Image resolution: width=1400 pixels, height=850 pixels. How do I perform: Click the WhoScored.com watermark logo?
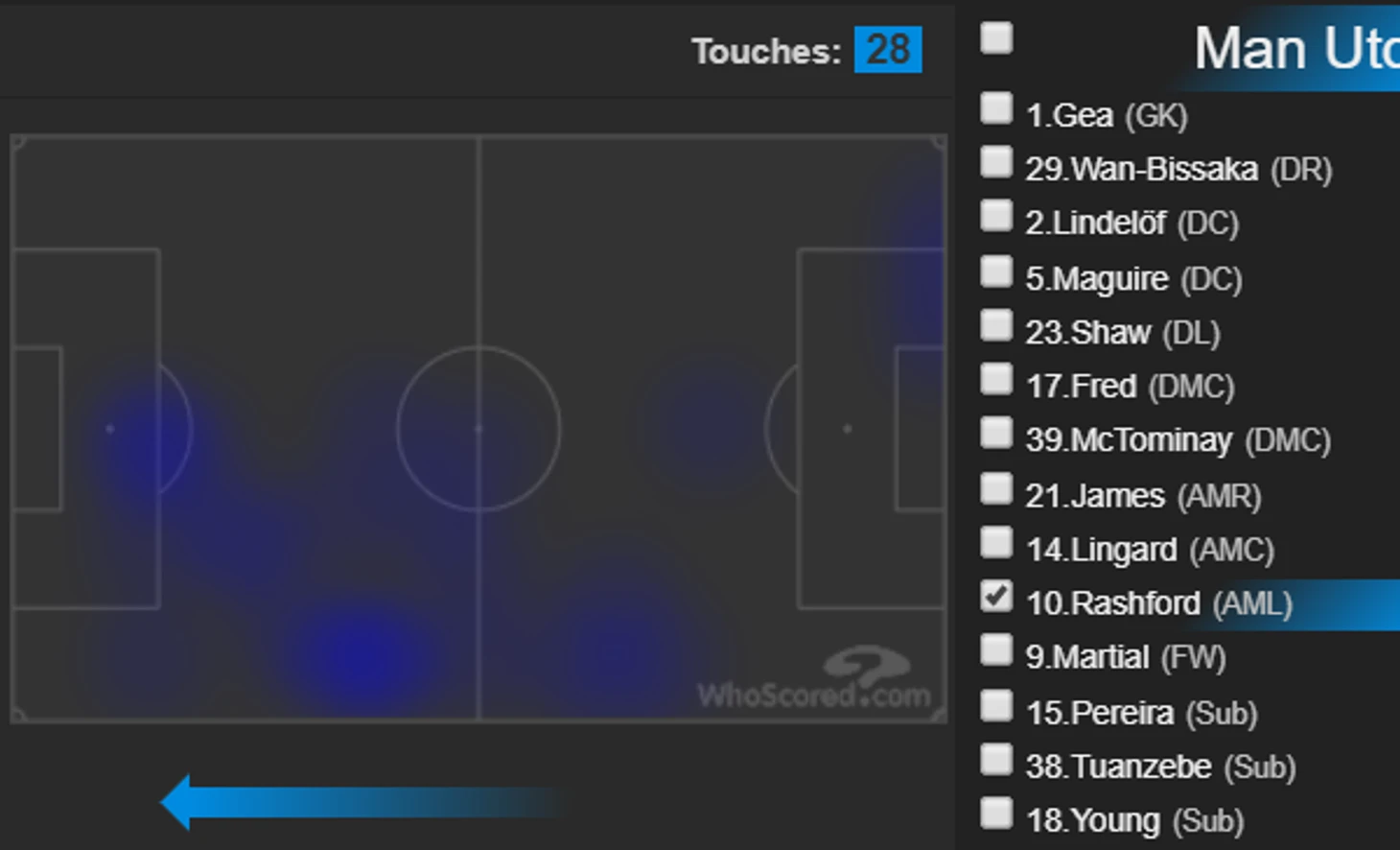pyautogui.click(x=814, y=678)
